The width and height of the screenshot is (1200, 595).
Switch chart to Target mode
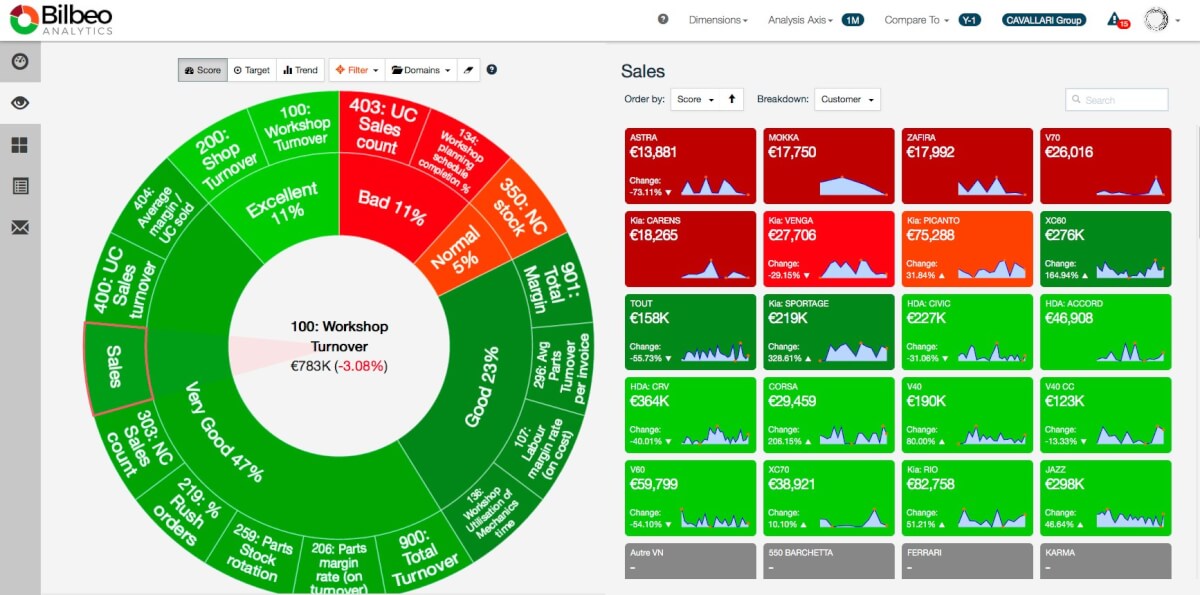(252, 70)
